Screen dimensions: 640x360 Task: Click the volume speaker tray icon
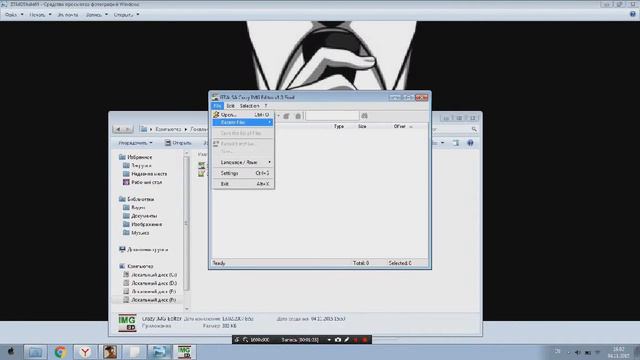coord(578,352)
